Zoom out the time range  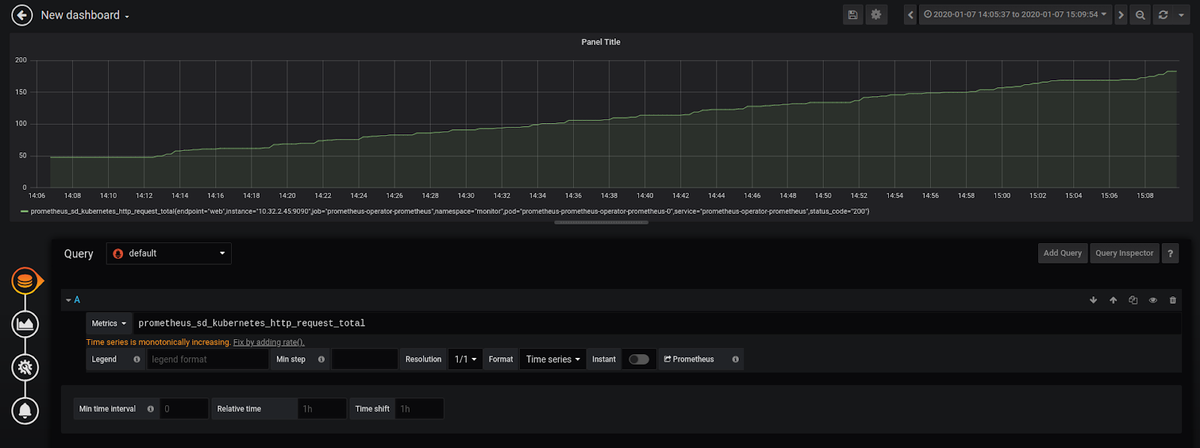pos(1140,15)
